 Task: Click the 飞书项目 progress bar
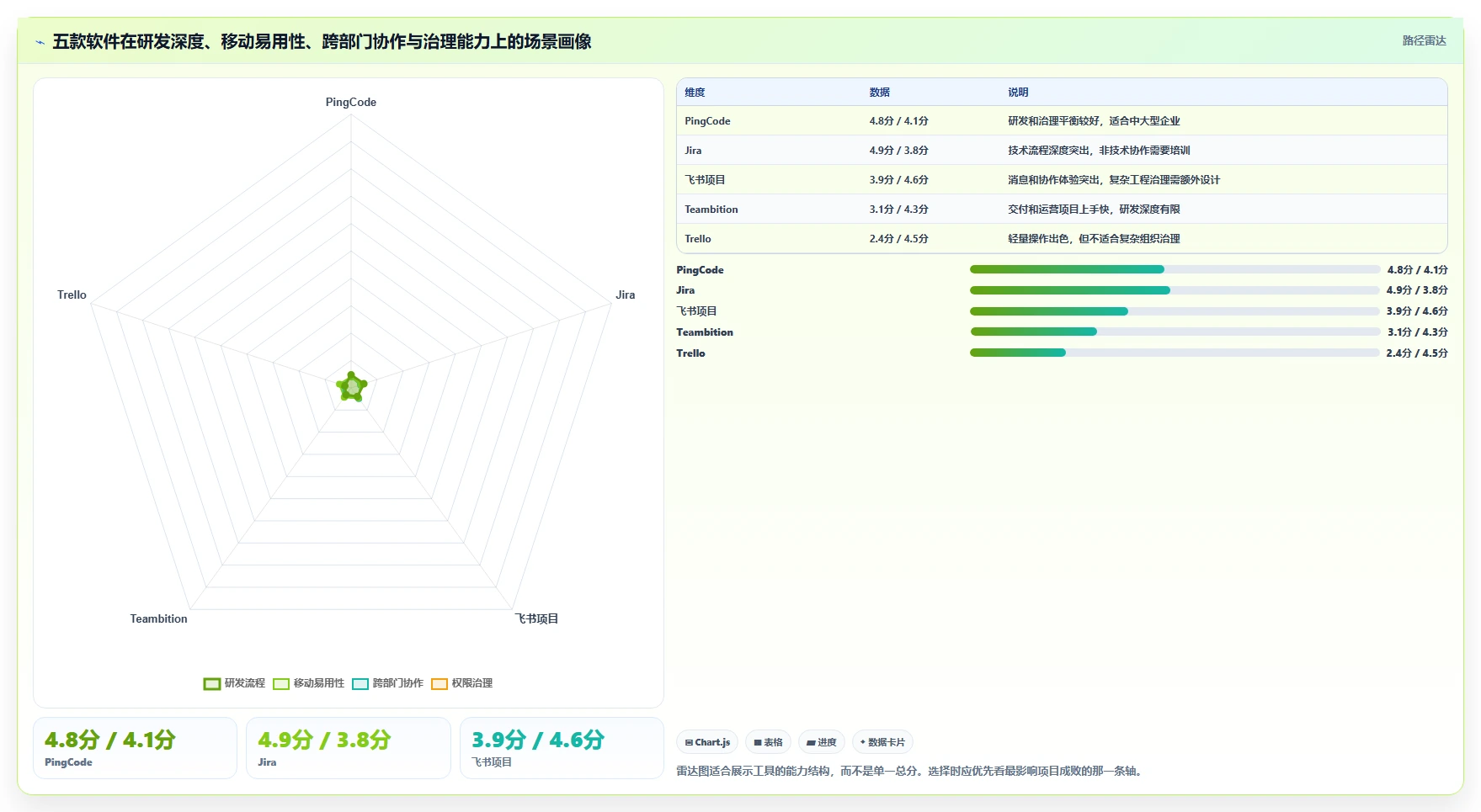click(x=1175, y=311)
